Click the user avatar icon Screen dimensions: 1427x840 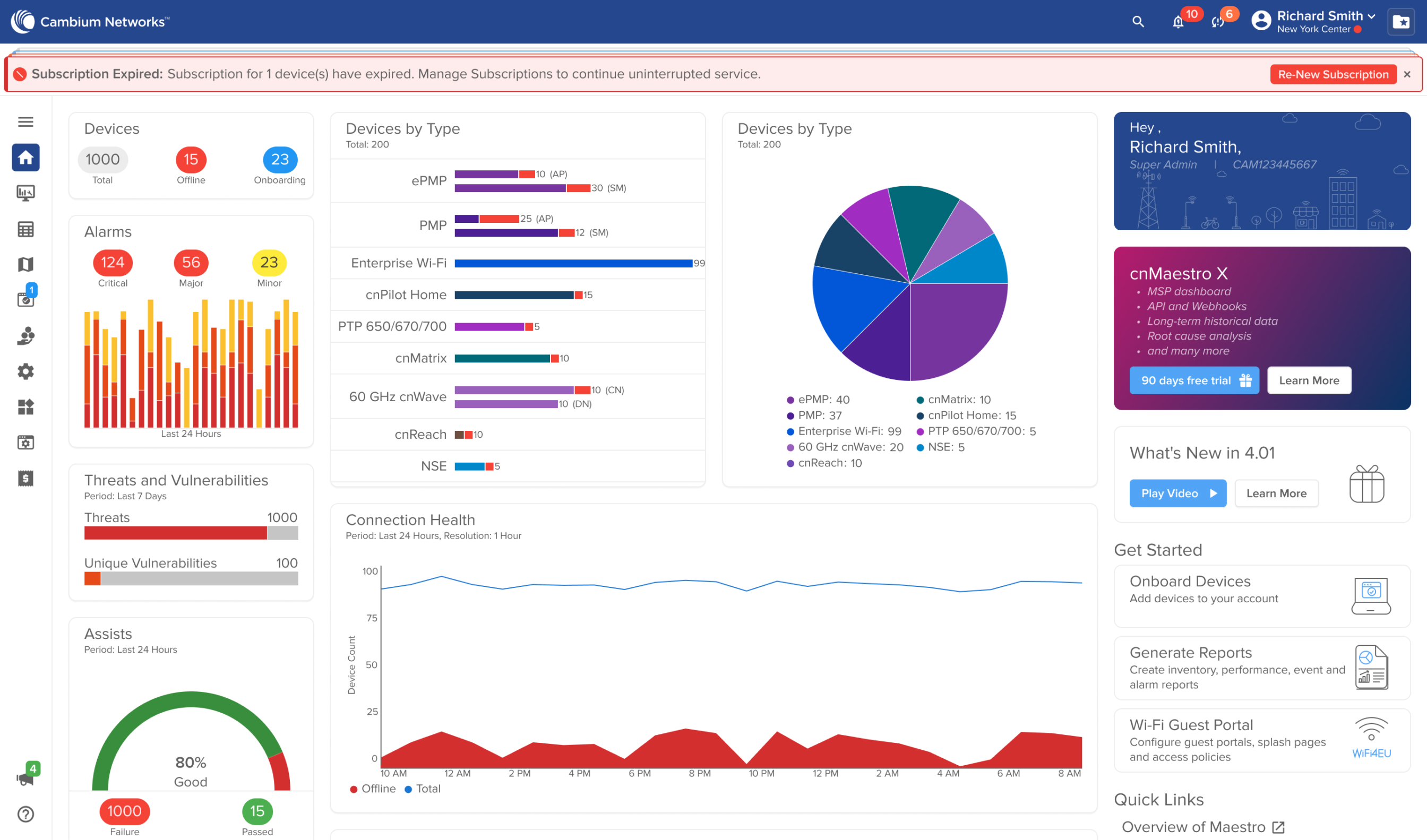click(1261, 20)
